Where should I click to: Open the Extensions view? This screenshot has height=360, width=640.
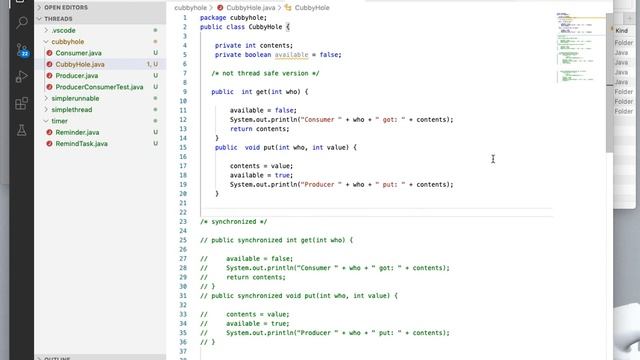[x=22, y=103]
